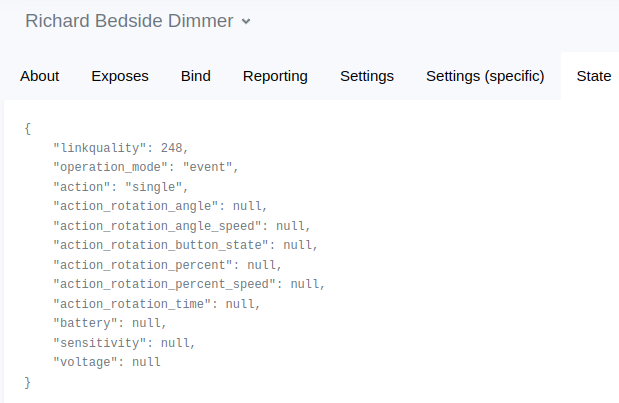Select the State tab

[x=593, y=76]
